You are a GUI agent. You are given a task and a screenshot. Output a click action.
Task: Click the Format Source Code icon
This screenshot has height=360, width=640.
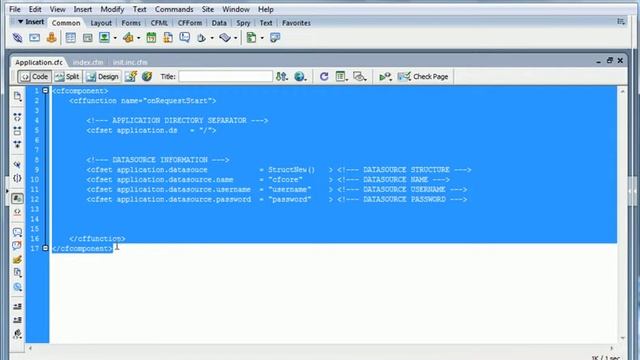(17, 334)
